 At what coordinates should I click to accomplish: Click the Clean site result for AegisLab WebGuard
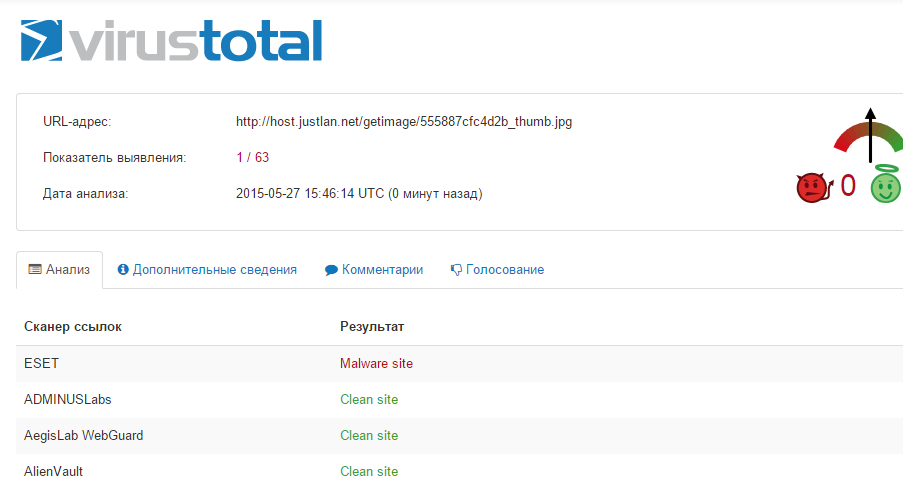point(369,435)
